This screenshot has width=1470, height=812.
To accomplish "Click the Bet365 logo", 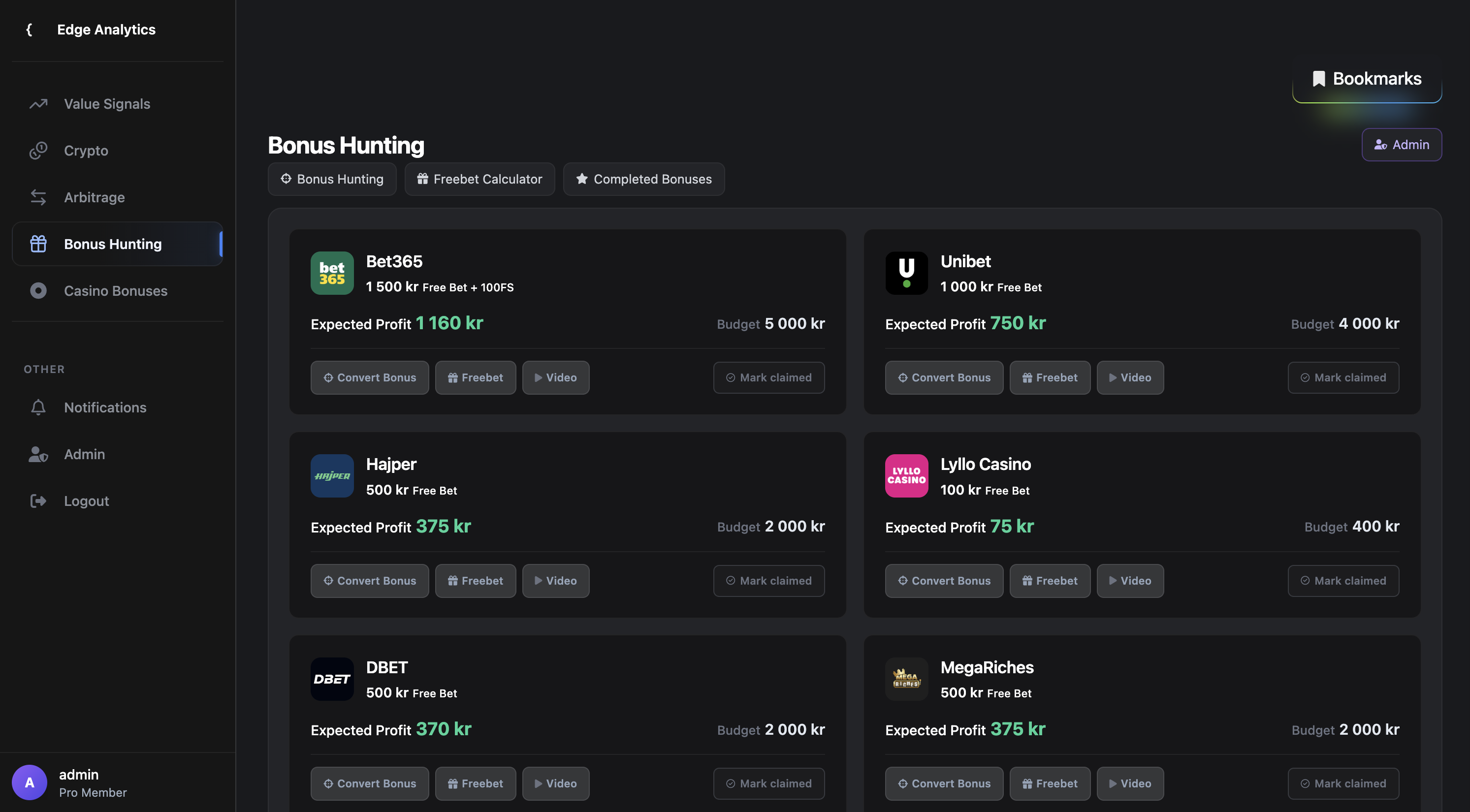I will coord(331,273).
